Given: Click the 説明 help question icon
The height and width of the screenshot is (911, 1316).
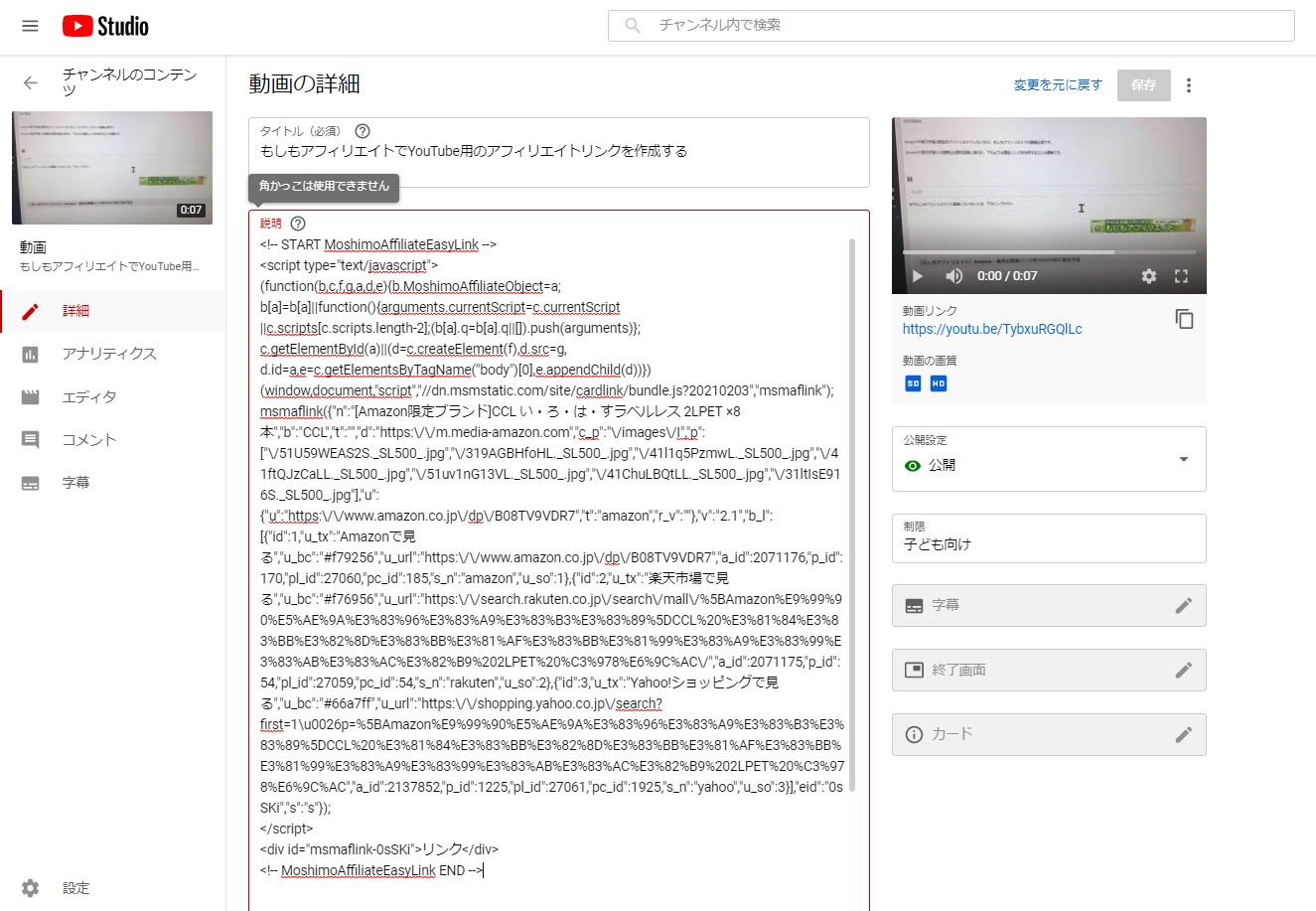Looking at the screenshot, I should [x=298, y=224].
